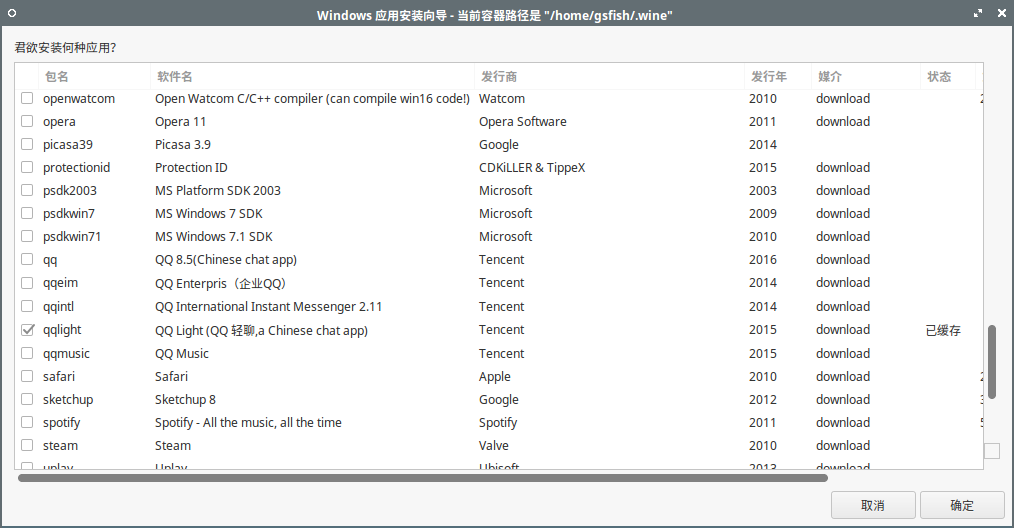Select publisher 'Watcom'
The image size is (1014, 528).
coord(502,98)
